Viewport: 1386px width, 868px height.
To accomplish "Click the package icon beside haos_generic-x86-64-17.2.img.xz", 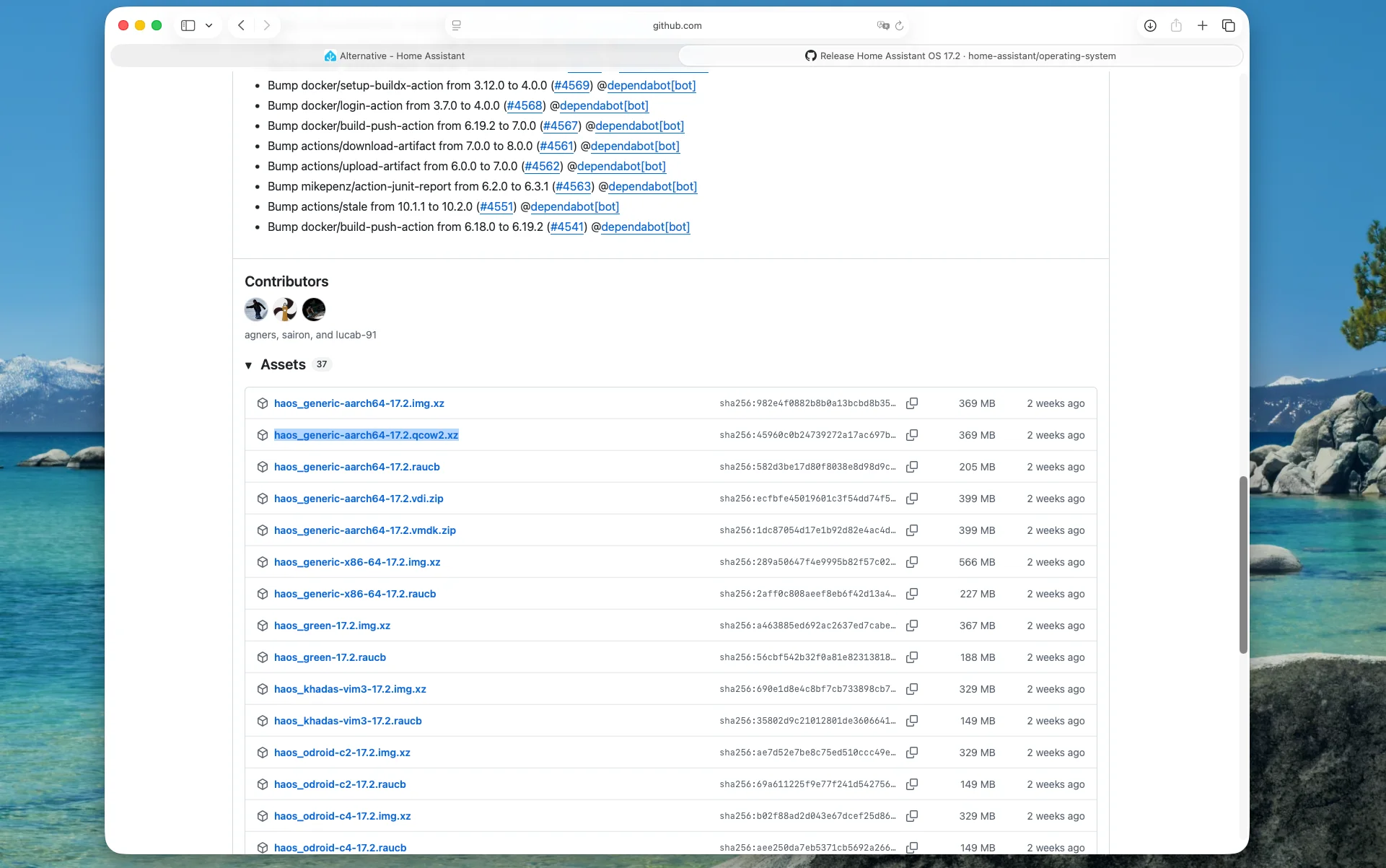I will (263, 562).
